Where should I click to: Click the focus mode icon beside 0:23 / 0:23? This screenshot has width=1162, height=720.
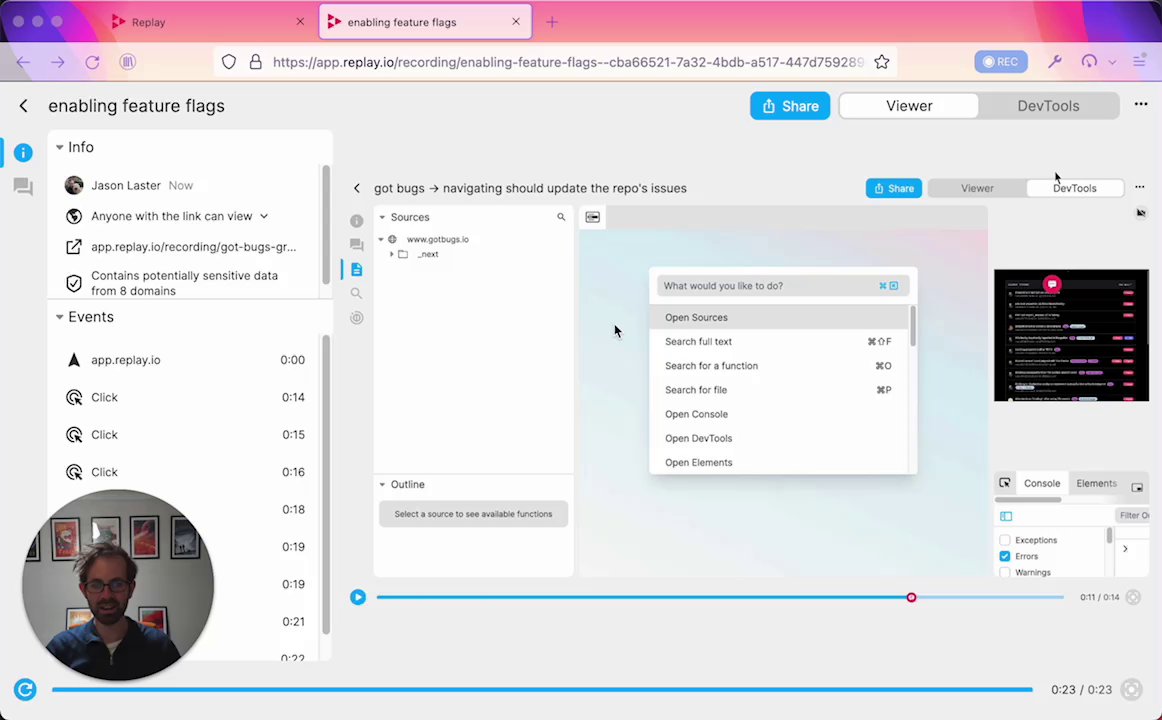(1132, 690)
